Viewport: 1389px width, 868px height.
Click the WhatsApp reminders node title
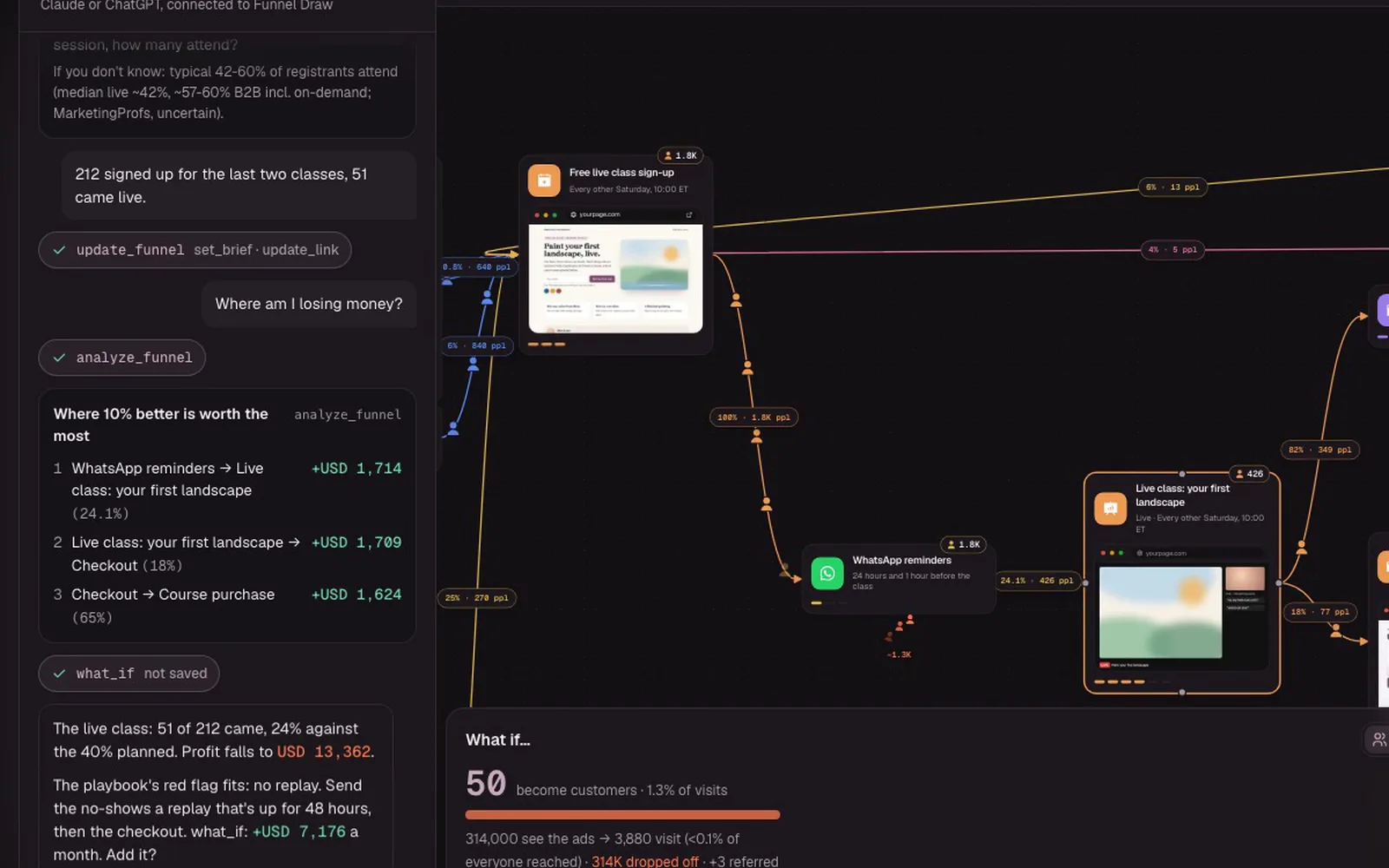pos(902,561)
